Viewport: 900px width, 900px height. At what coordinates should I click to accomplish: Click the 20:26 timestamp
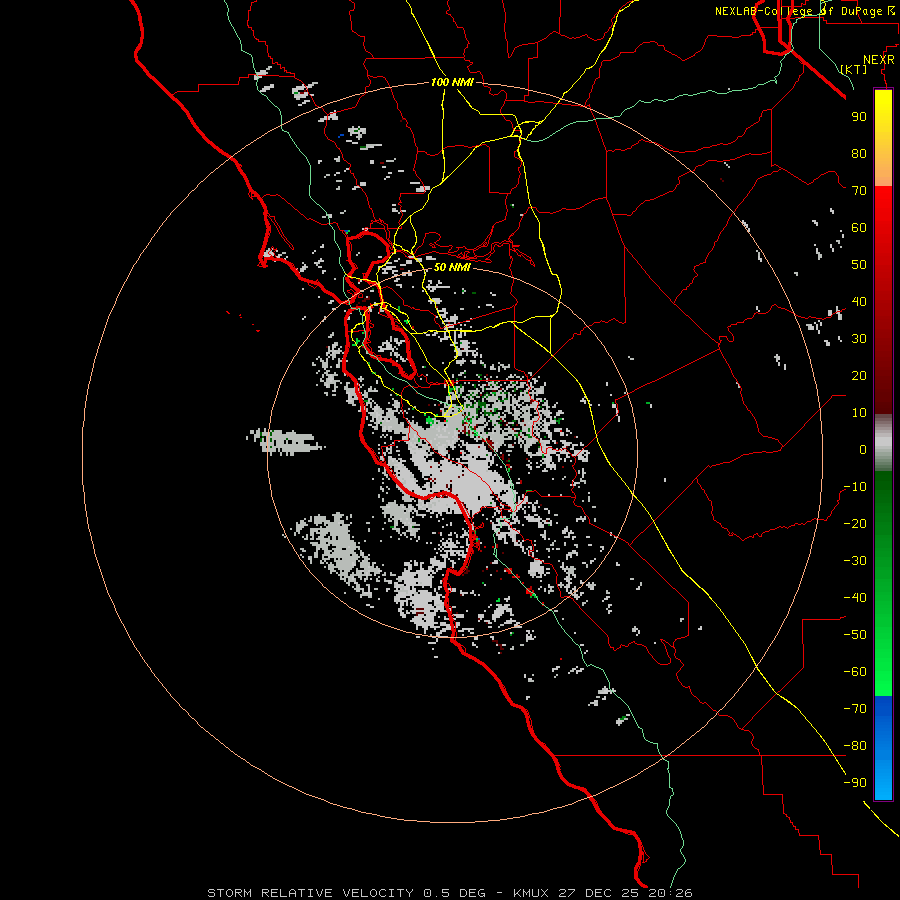670,893
